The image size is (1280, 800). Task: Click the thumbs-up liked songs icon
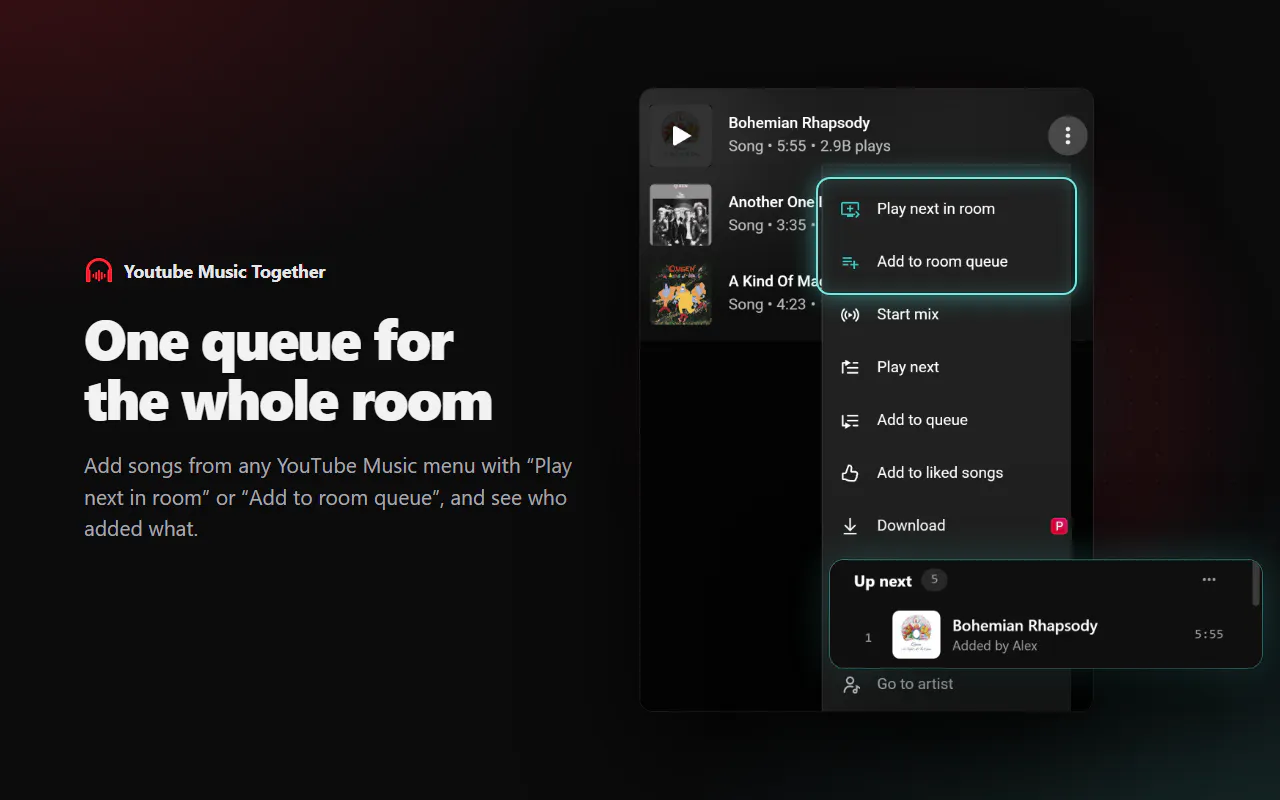pos(850,473)
